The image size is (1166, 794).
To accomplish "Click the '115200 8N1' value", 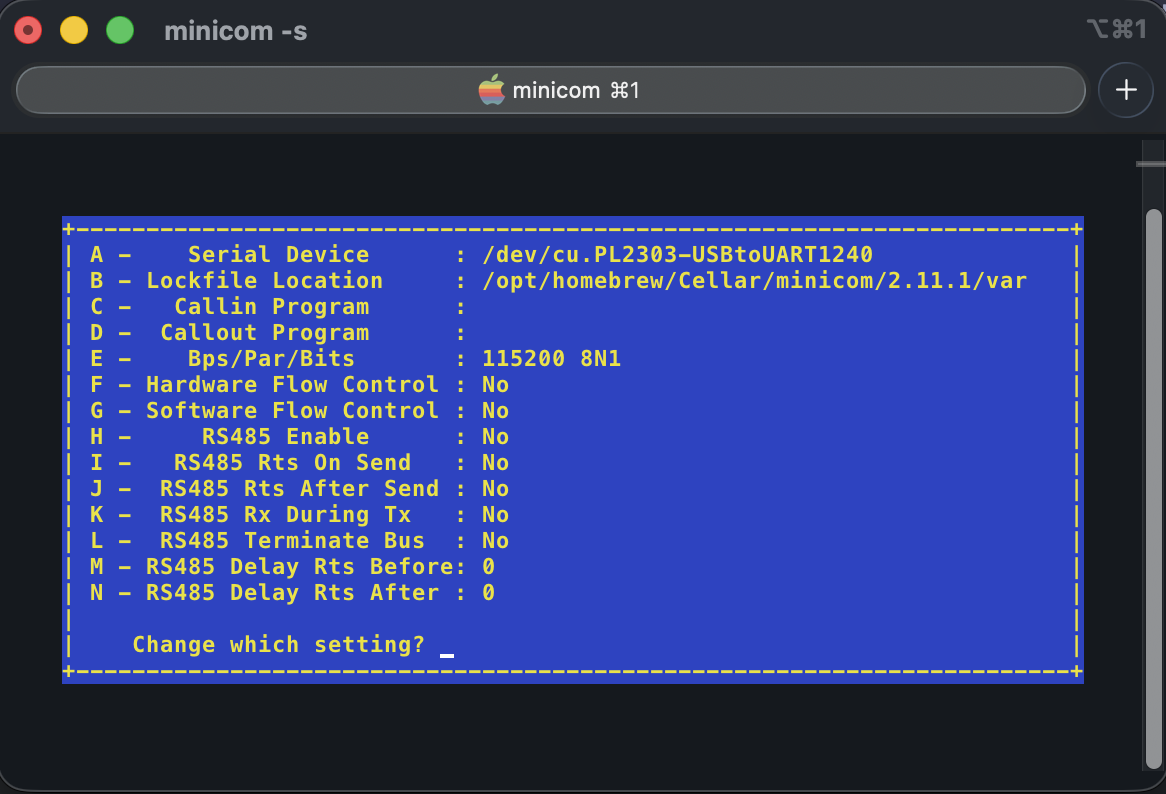I will [x=551, y=358].
